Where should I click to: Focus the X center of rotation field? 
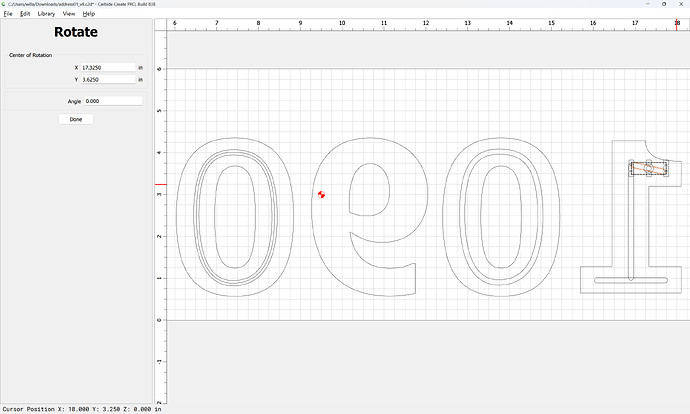[106, 67]
